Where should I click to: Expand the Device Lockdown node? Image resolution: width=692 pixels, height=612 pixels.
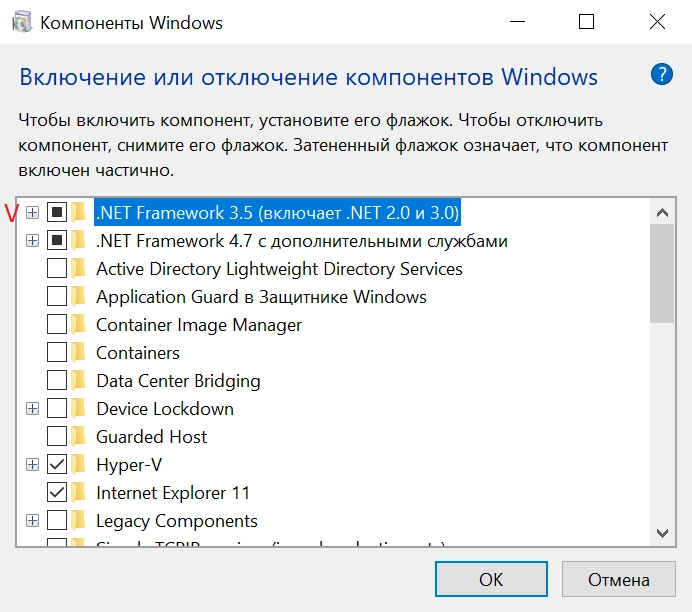point(32,409)
